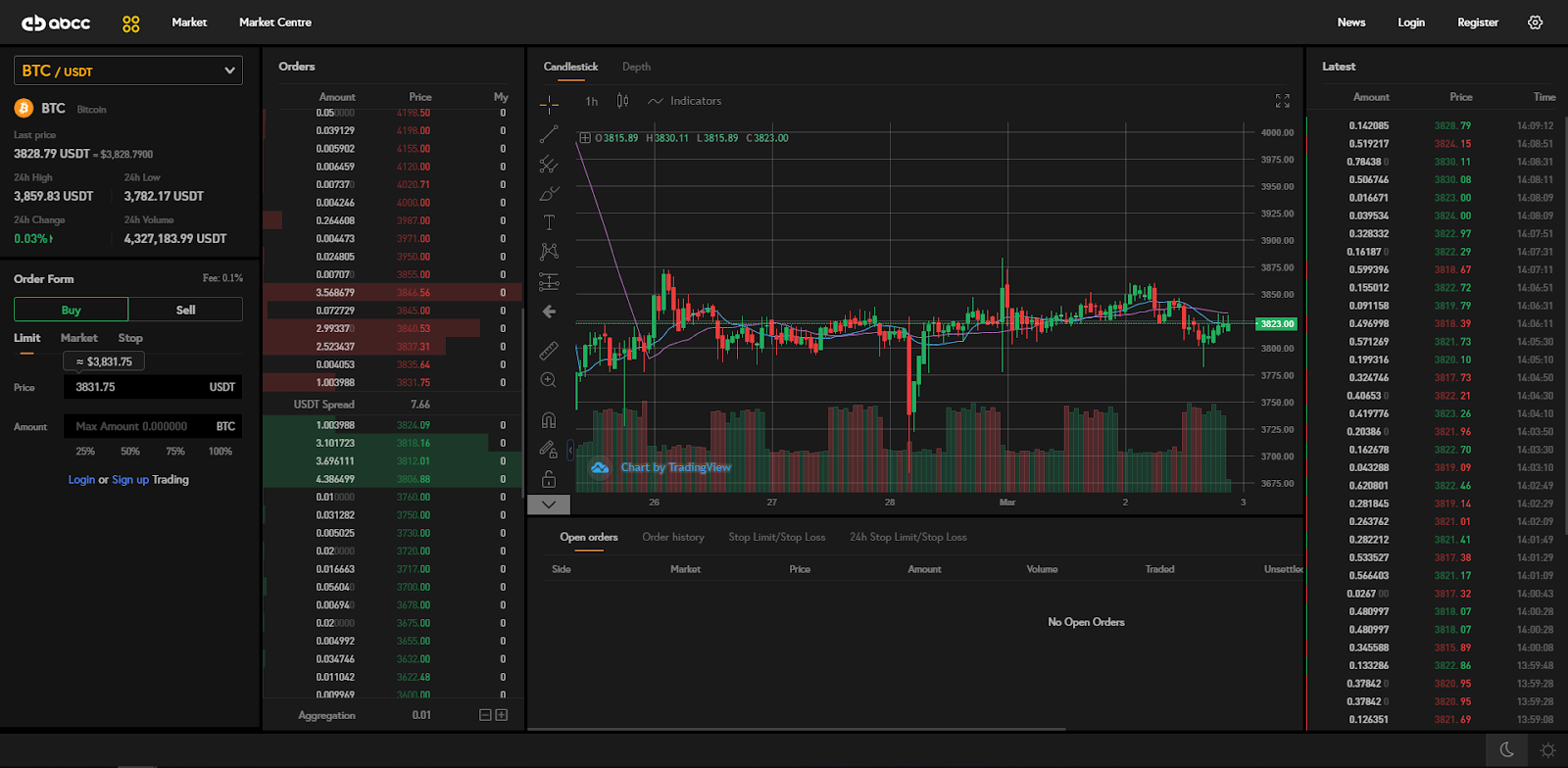Toggle to the Sell order side
The width and height of the screenshot is (1568, 768).
pyautogui.click(x=185, y=310)
